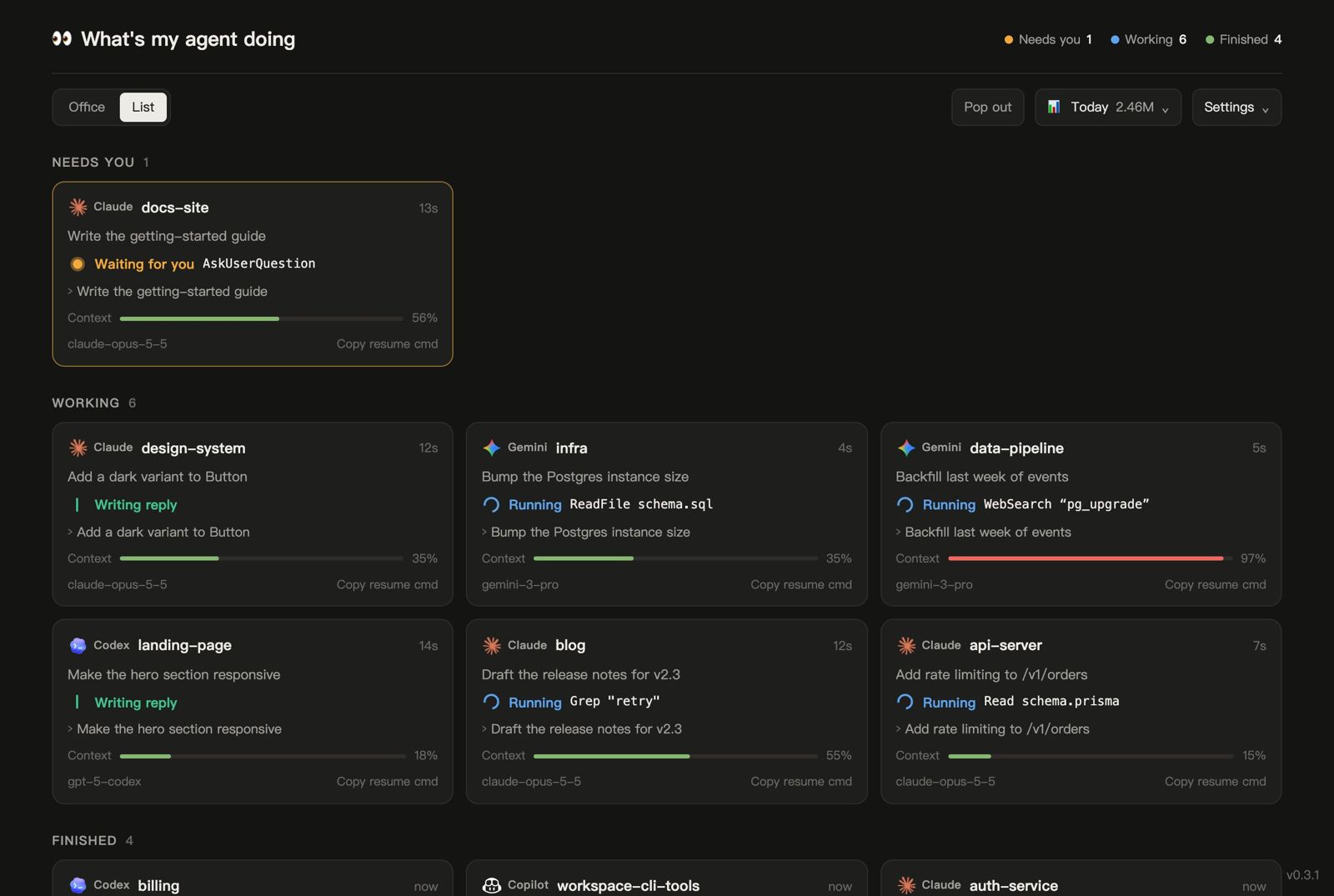Copy resume cmd for data-pipeline

coord(1215,584)
